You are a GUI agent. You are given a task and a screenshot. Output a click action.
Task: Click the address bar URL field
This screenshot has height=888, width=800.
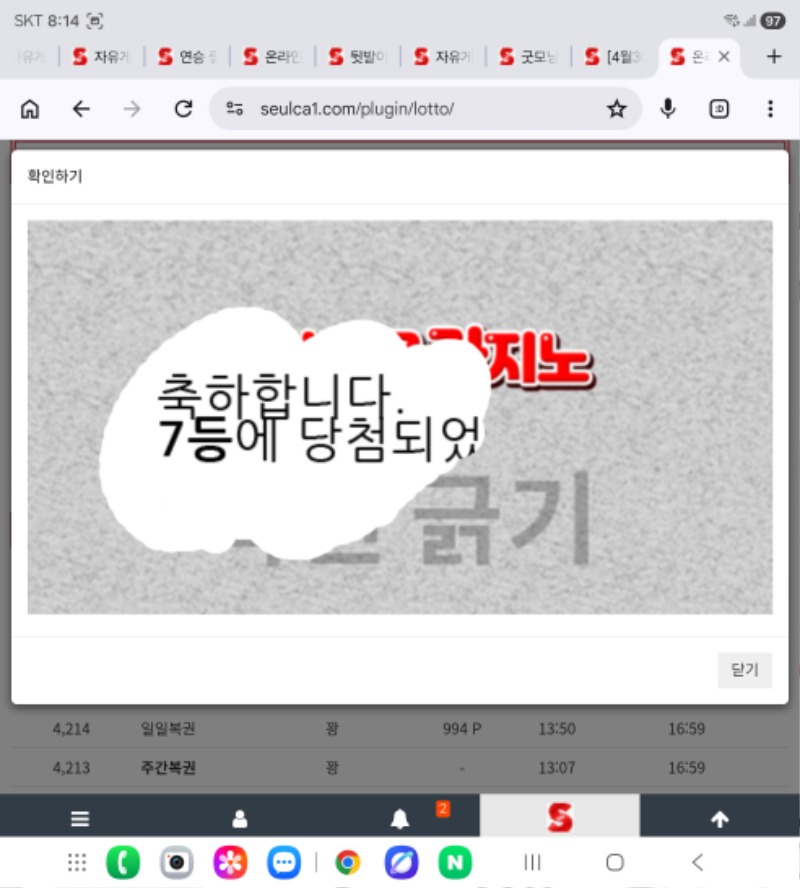tap(420, 109)
